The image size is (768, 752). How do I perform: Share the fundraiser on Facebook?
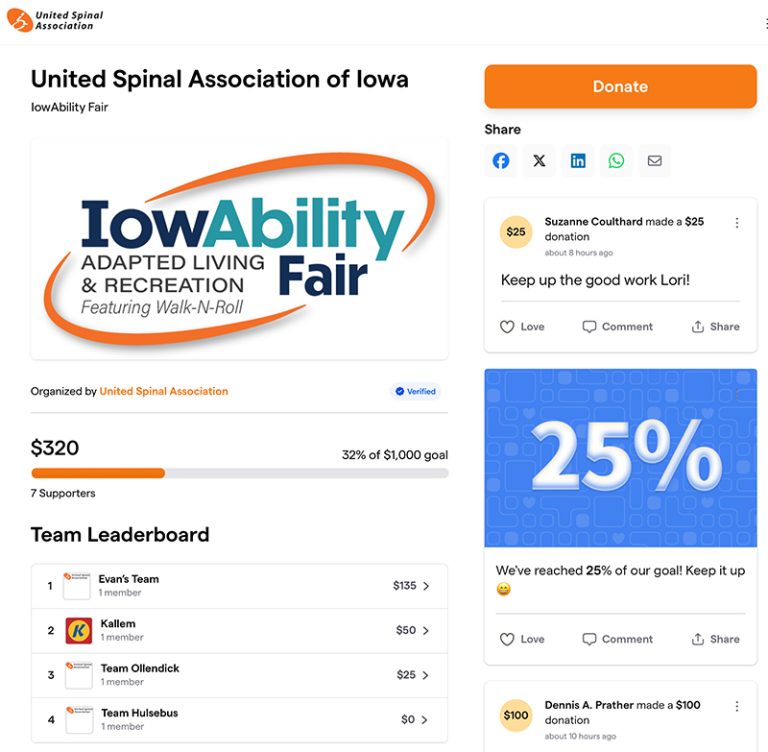tap(501, 161)
